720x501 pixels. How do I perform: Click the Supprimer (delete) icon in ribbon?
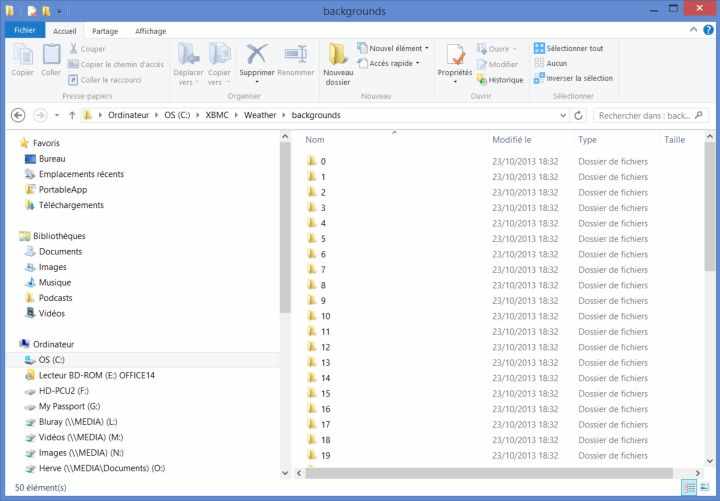pos(257,55)
